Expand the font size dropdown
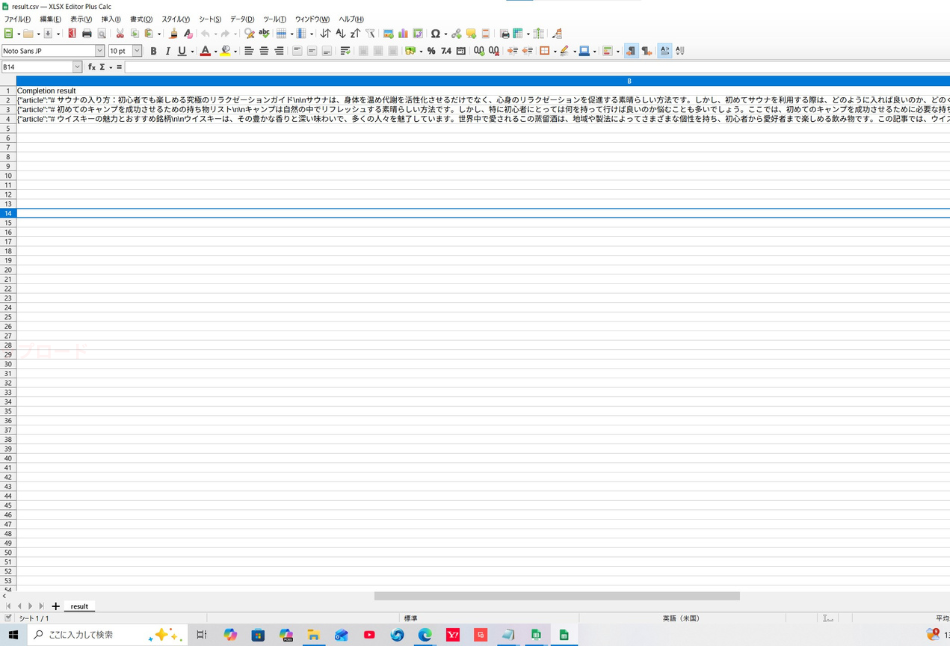 137,51
